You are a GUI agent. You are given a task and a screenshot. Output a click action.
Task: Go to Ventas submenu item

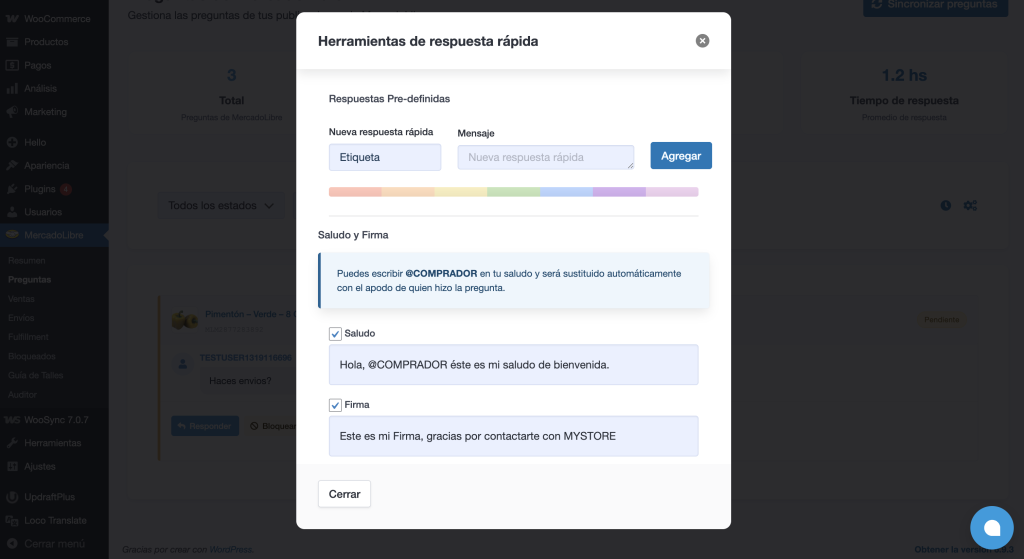click(21, 298)
